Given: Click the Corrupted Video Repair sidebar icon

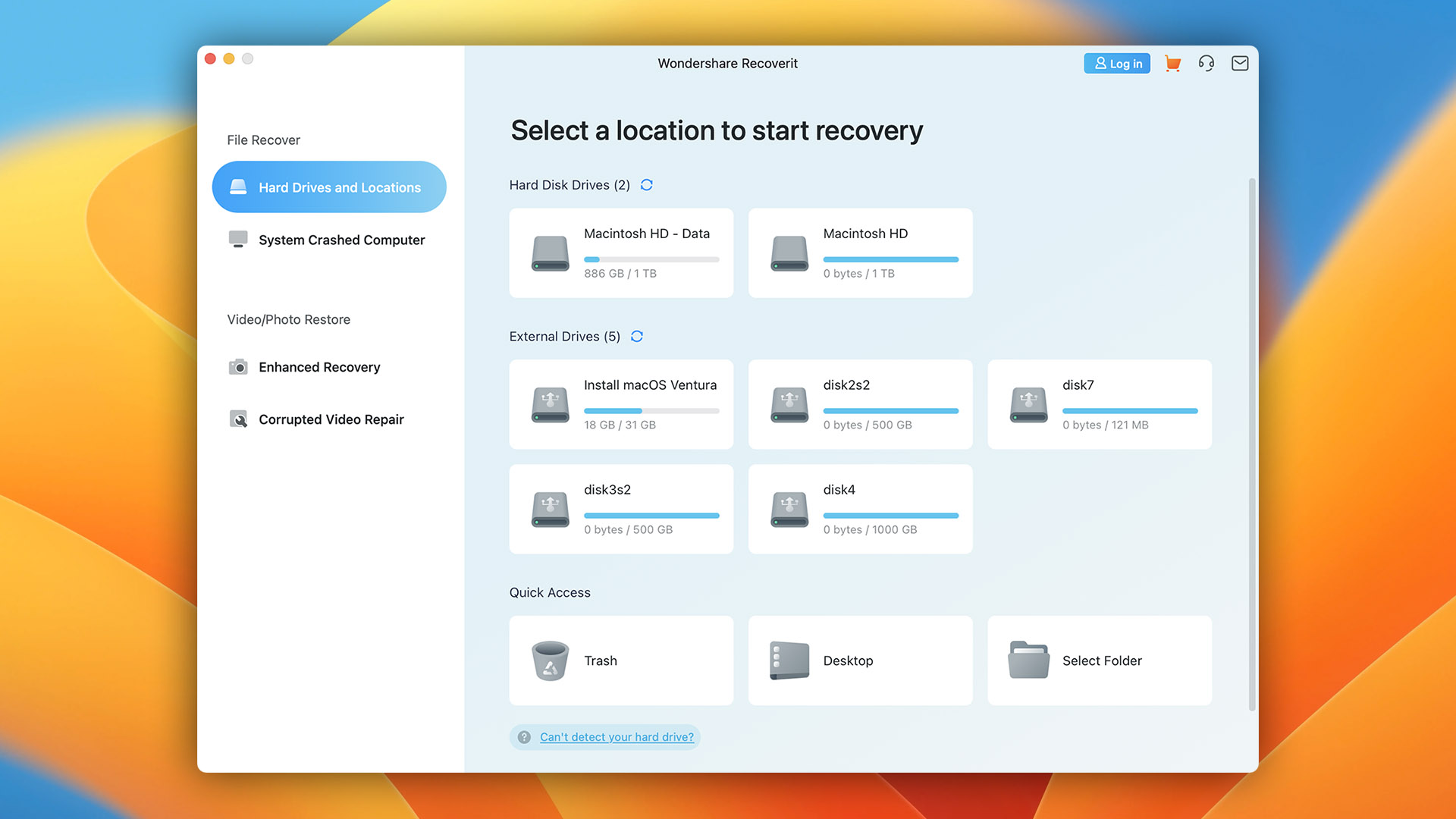Looking at the screenshot, I should (x=238, y=419).
